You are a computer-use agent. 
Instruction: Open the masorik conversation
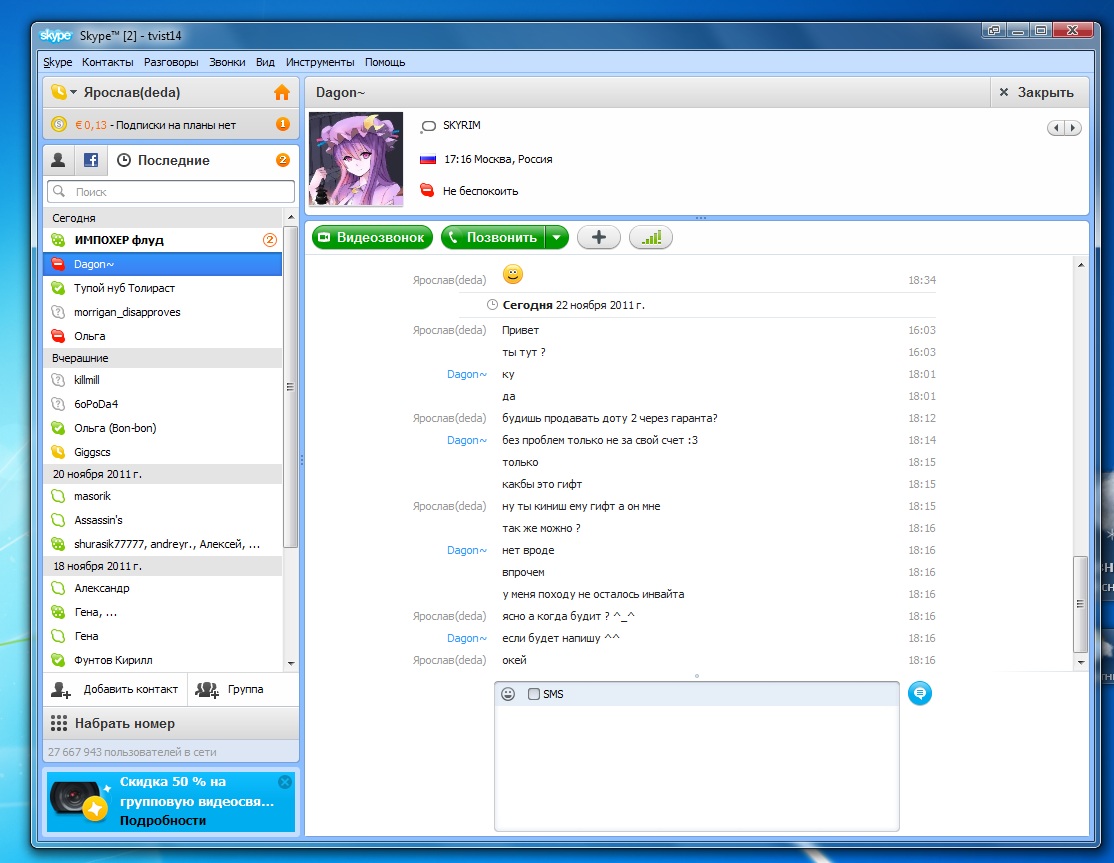163,496
